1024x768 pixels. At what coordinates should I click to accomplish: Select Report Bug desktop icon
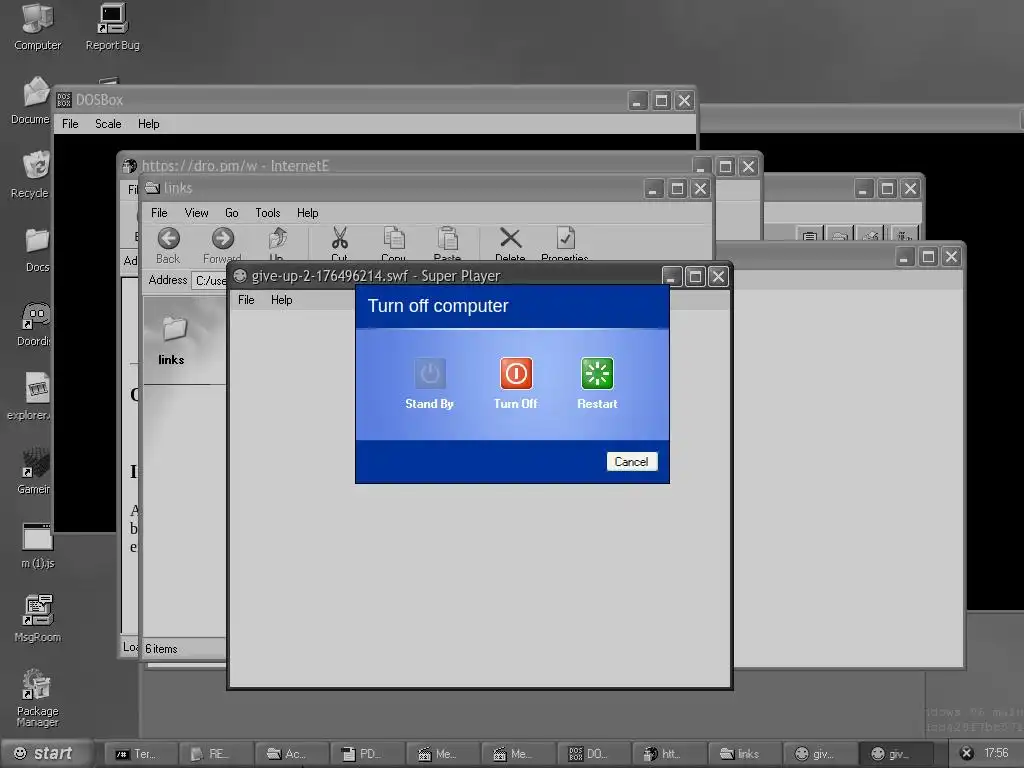[x=112, y=26]
